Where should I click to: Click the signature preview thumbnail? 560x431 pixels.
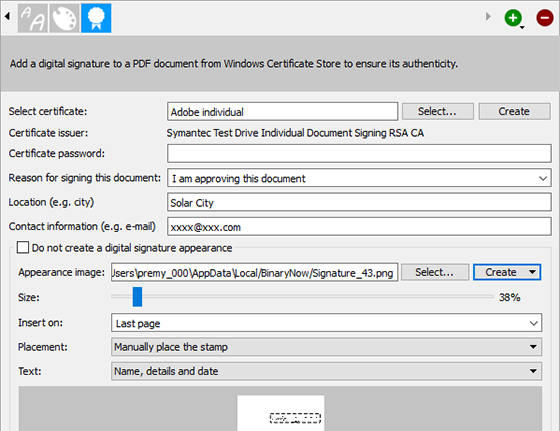pos(281,413)
